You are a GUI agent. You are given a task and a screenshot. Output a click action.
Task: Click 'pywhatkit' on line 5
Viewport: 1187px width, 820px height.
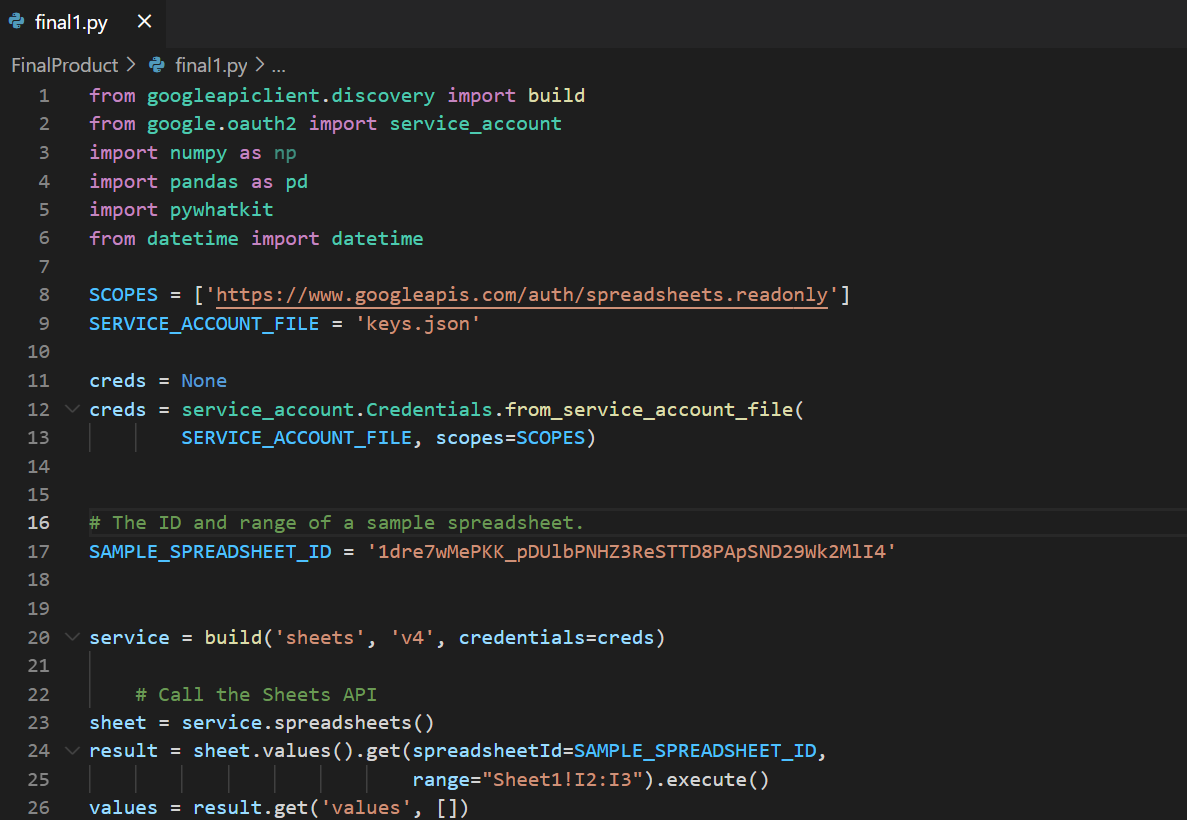pos(221,210)
